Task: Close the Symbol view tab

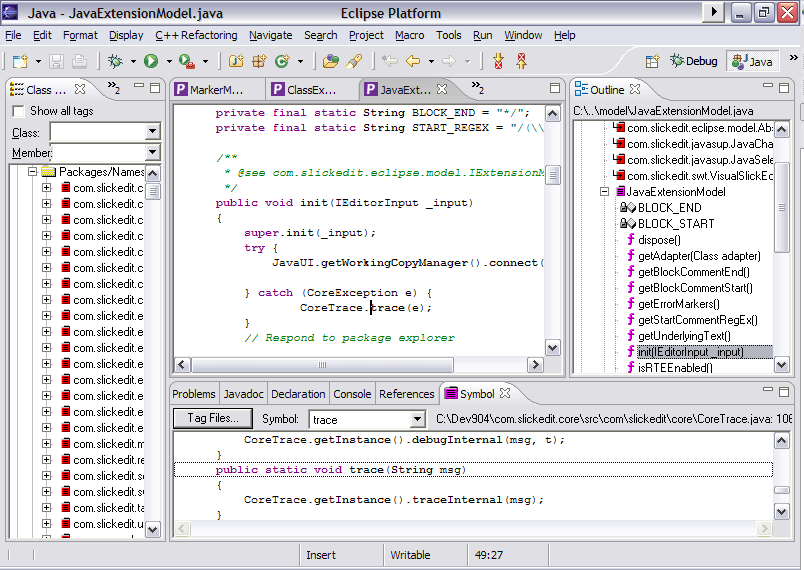Action: pos(505,394)
